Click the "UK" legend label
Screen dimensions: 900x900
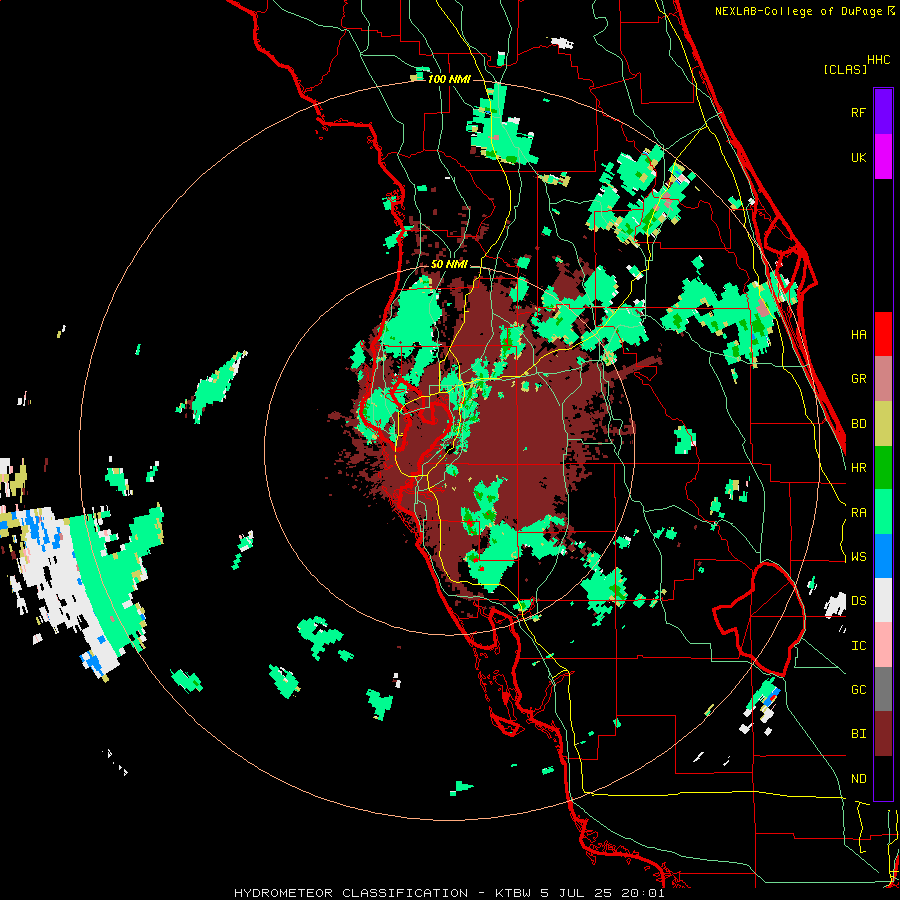coord(858,157)
